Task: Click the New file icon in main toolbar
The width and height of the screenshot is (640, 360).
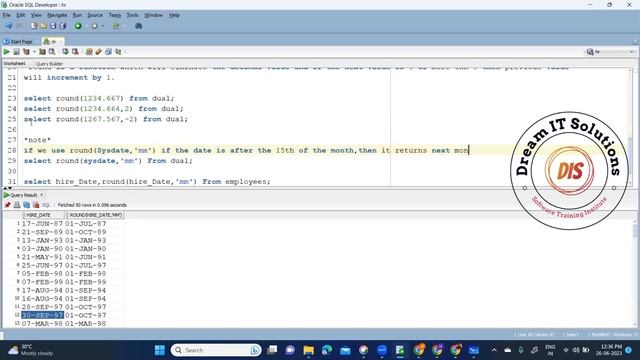Action: 34,26
